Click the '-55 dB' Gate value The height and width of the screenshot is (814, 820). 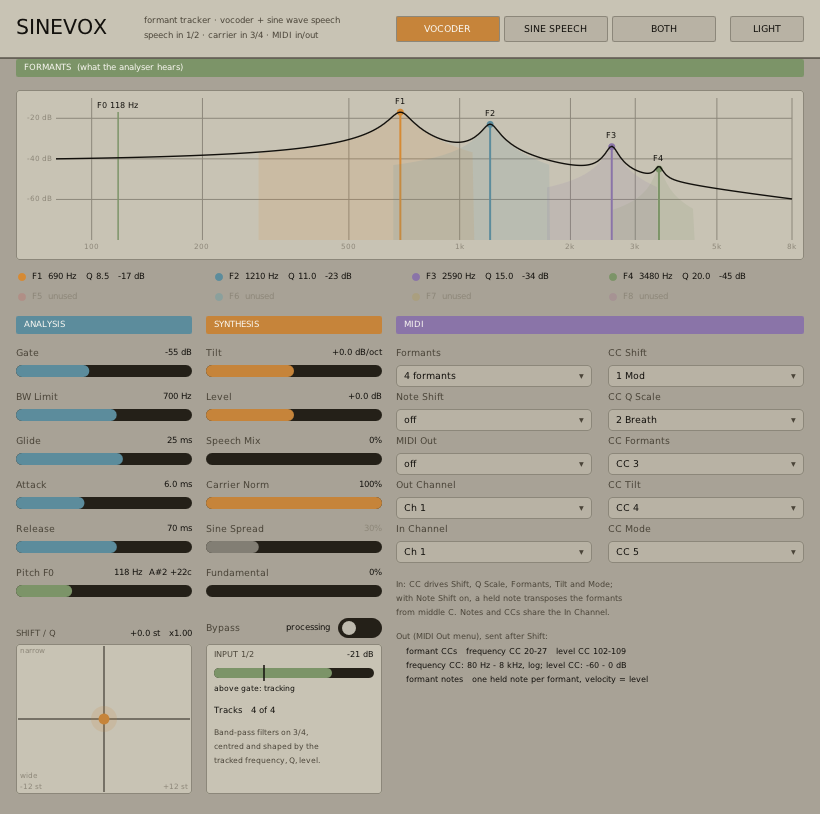[x=178, y=352]
